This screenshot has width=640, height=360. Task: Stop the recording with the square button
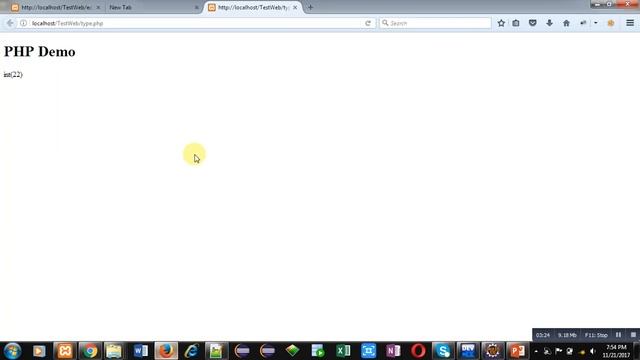coord(633,335)
